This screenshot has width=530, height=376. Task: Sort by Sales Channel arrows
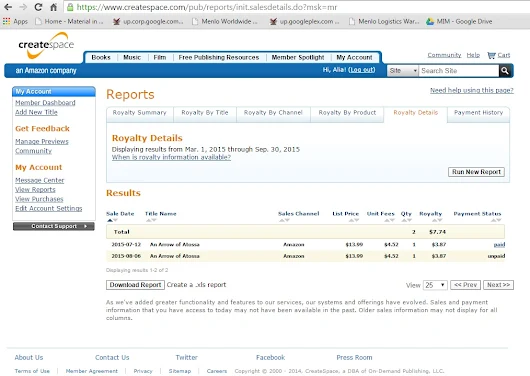[x=284, y=220]
